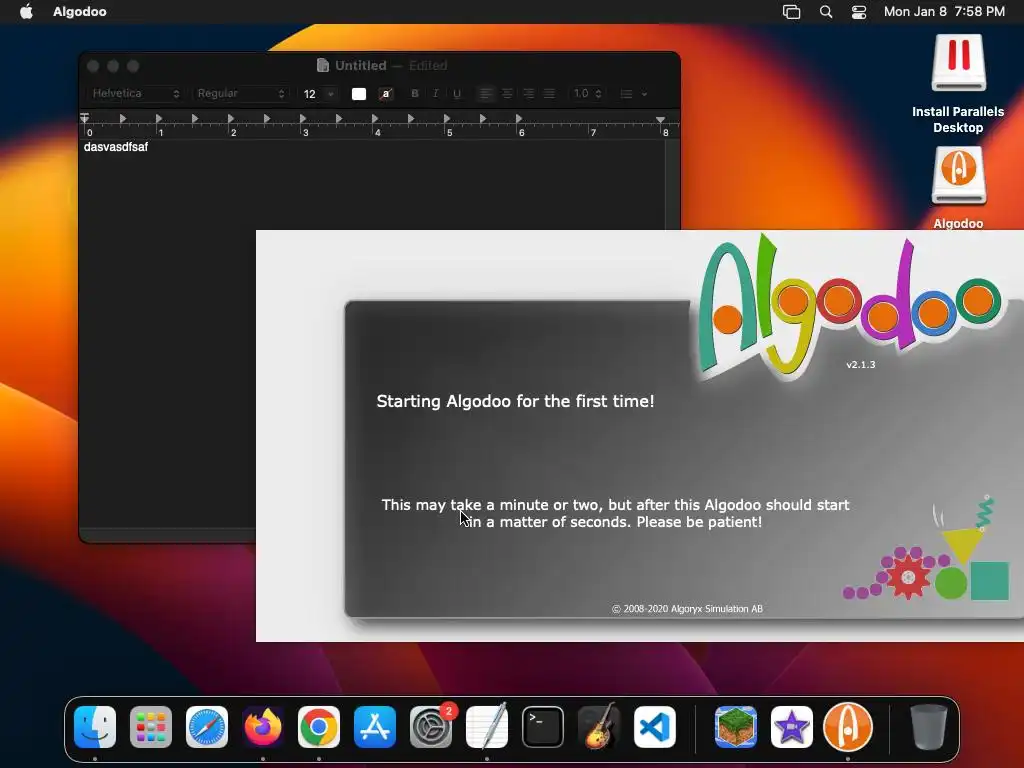The image size is (1024, 768).
Task: Open Finder from the dock
Action: (x=95, y=727)
